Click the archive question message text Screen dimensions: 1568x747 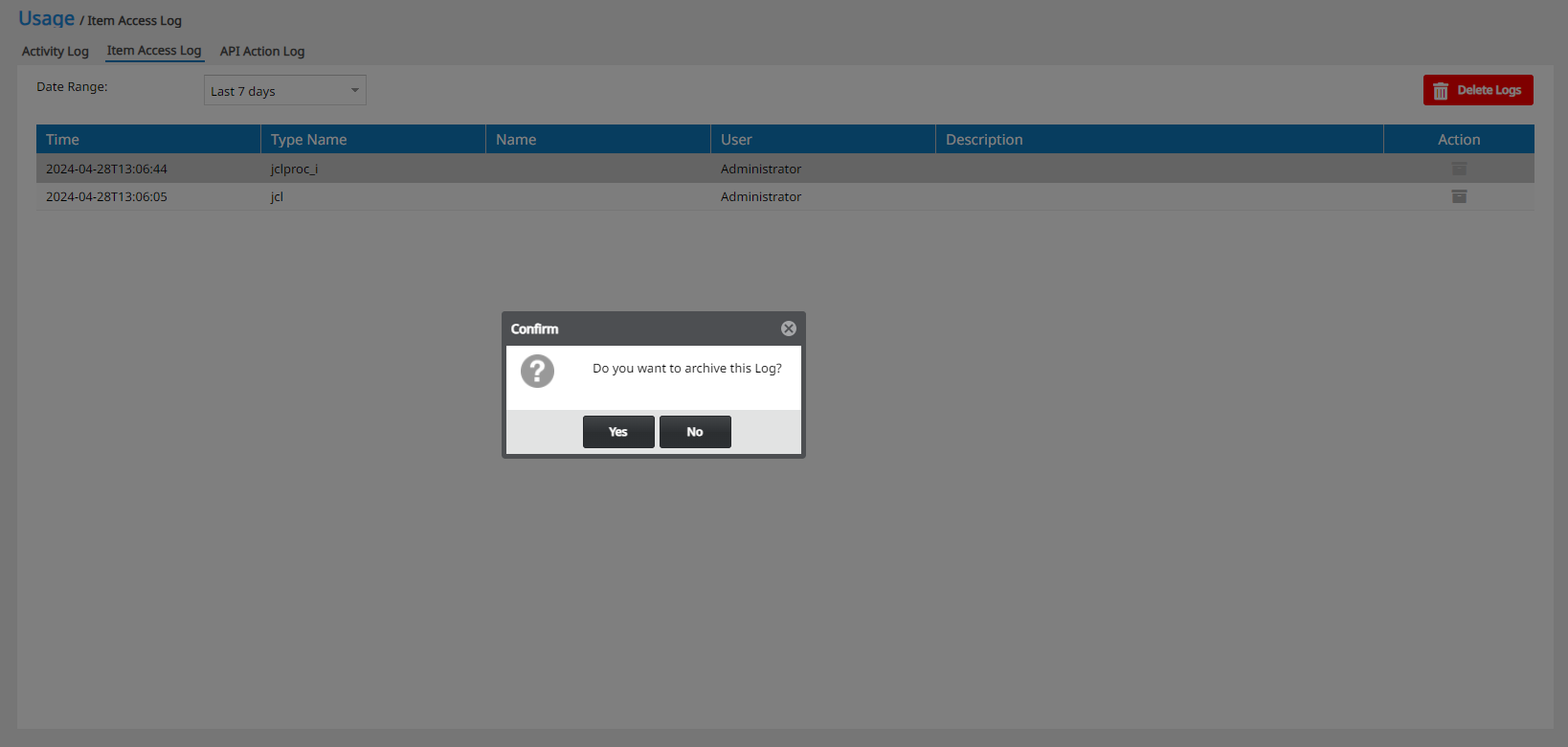tap(687, 368)
